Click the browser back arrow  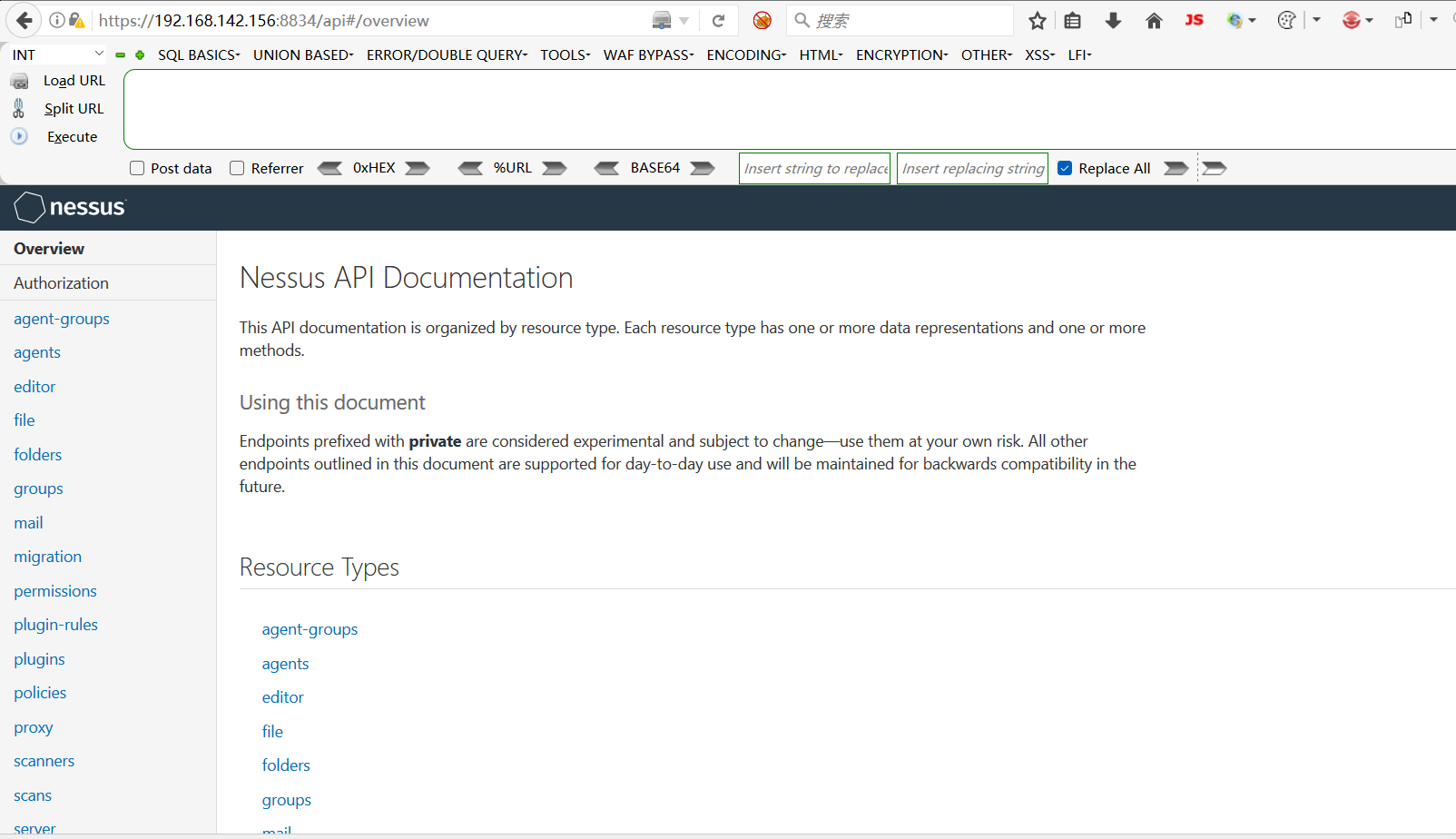pos(25,20)
